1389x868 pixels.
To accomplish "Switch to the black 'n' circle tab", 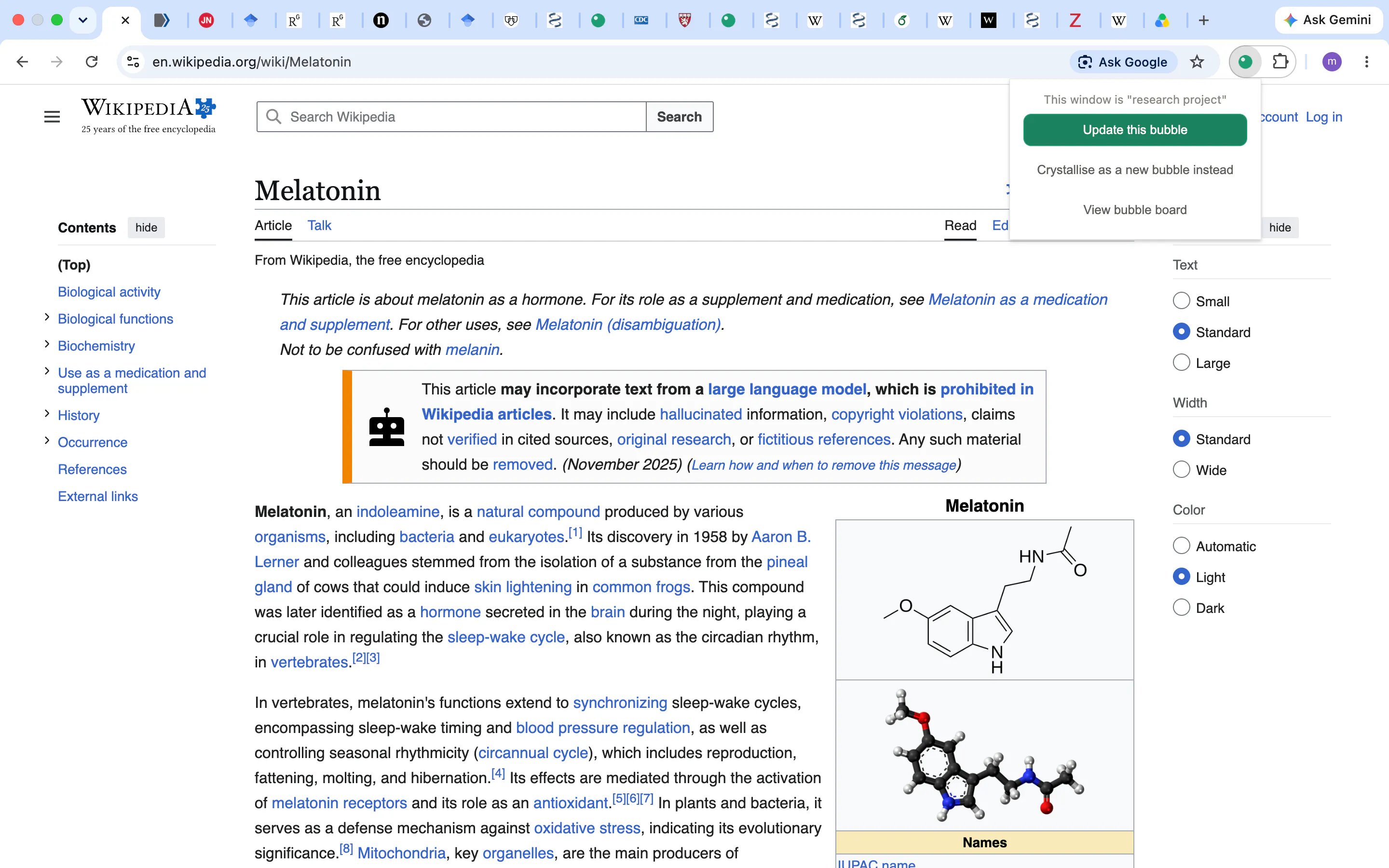I will (381, 21).
